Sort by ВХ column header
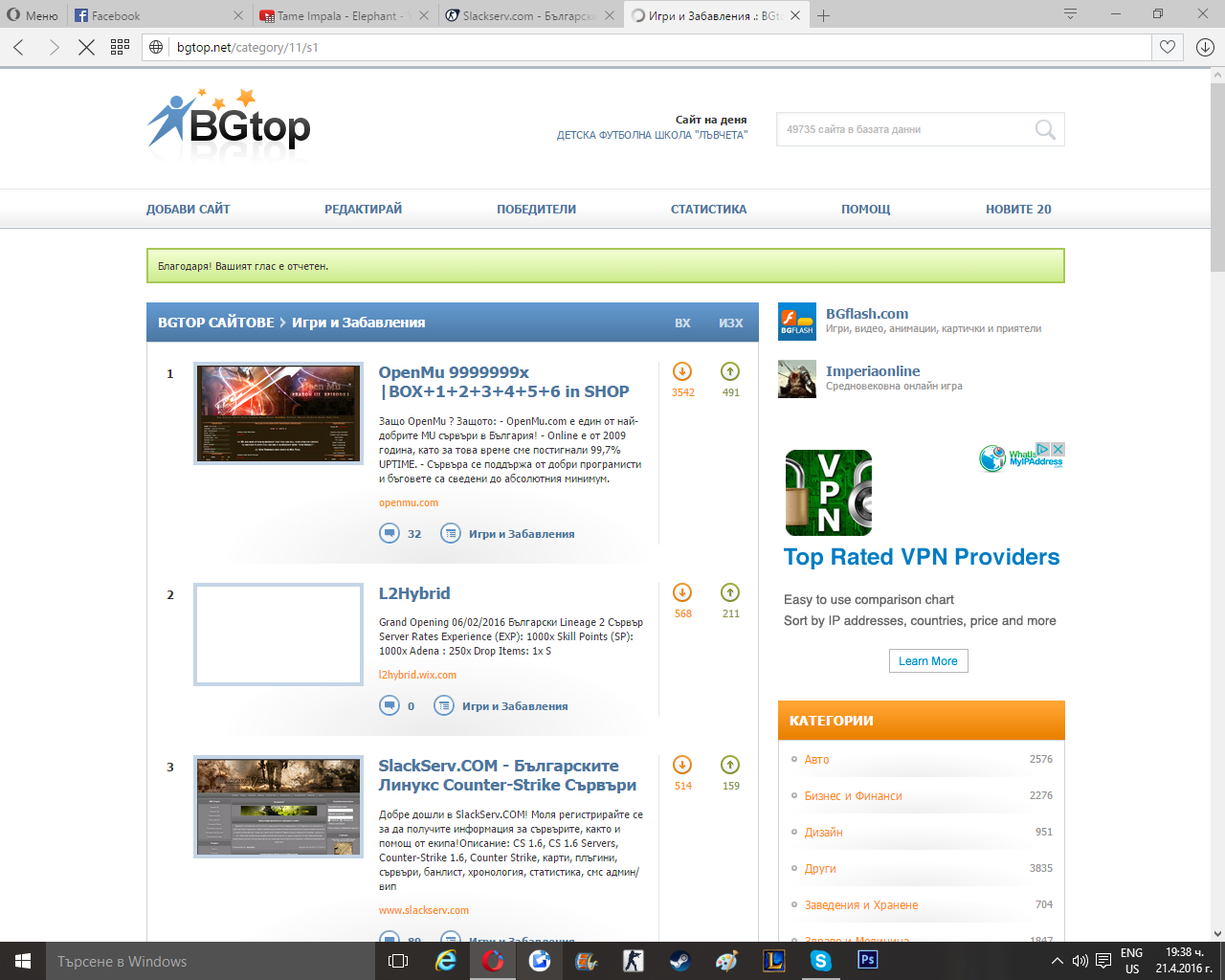 point(682,323)
